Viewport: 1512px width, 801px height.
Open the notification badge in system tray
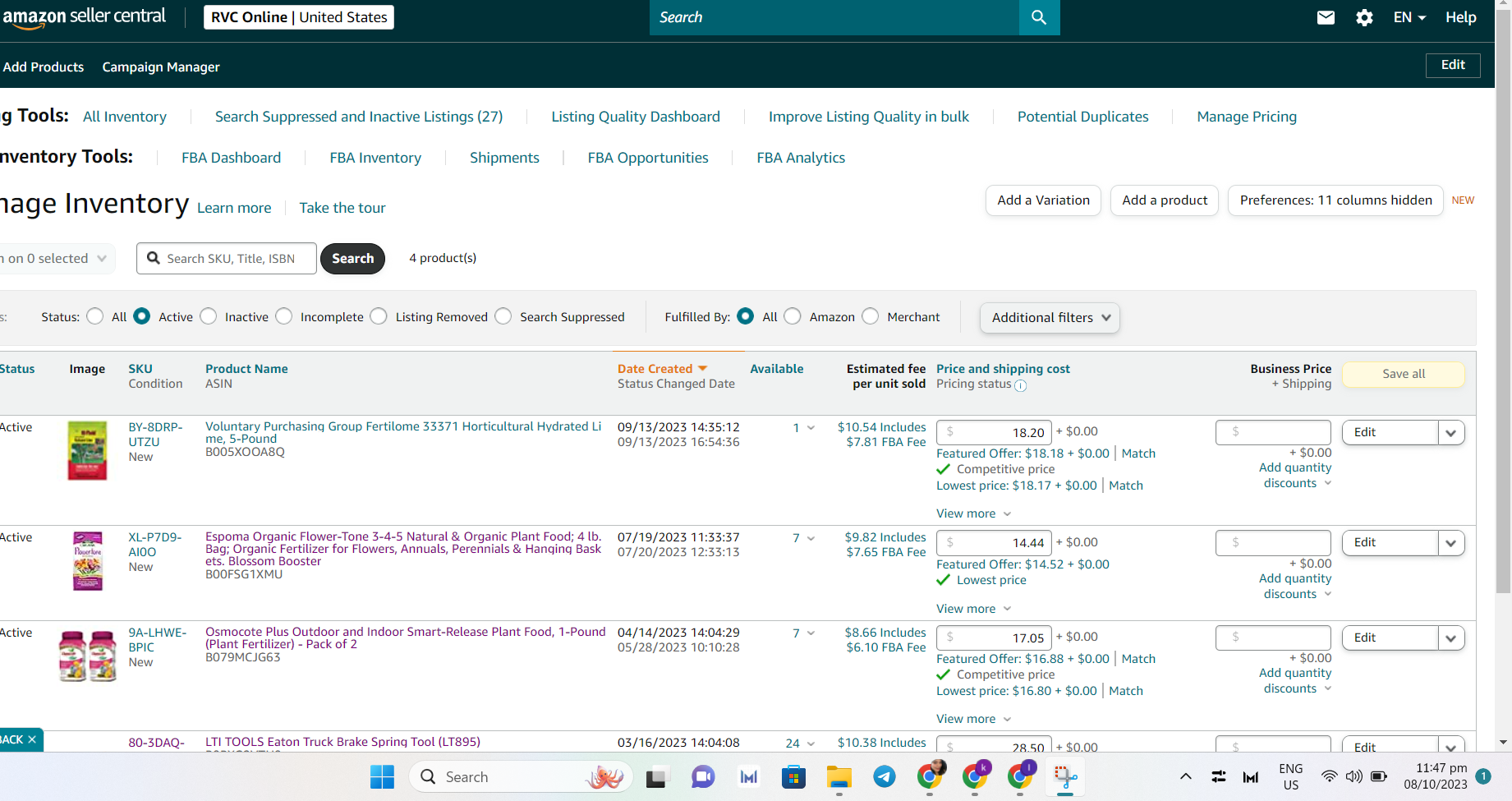[1483, 776]
